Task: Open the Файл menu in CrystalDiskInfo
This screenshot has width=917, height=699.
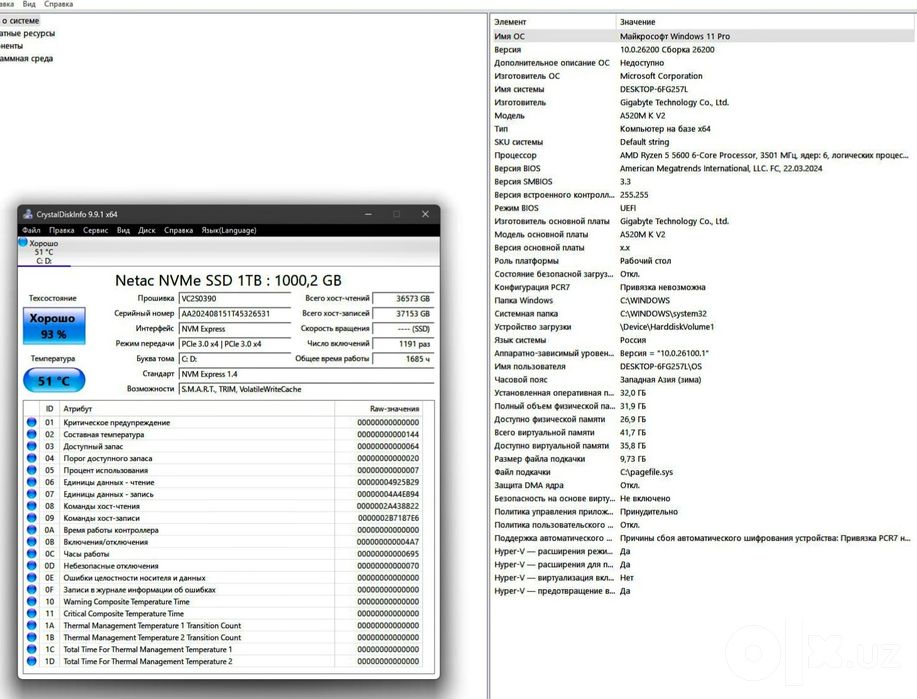Action: click(x=32, y=230)
